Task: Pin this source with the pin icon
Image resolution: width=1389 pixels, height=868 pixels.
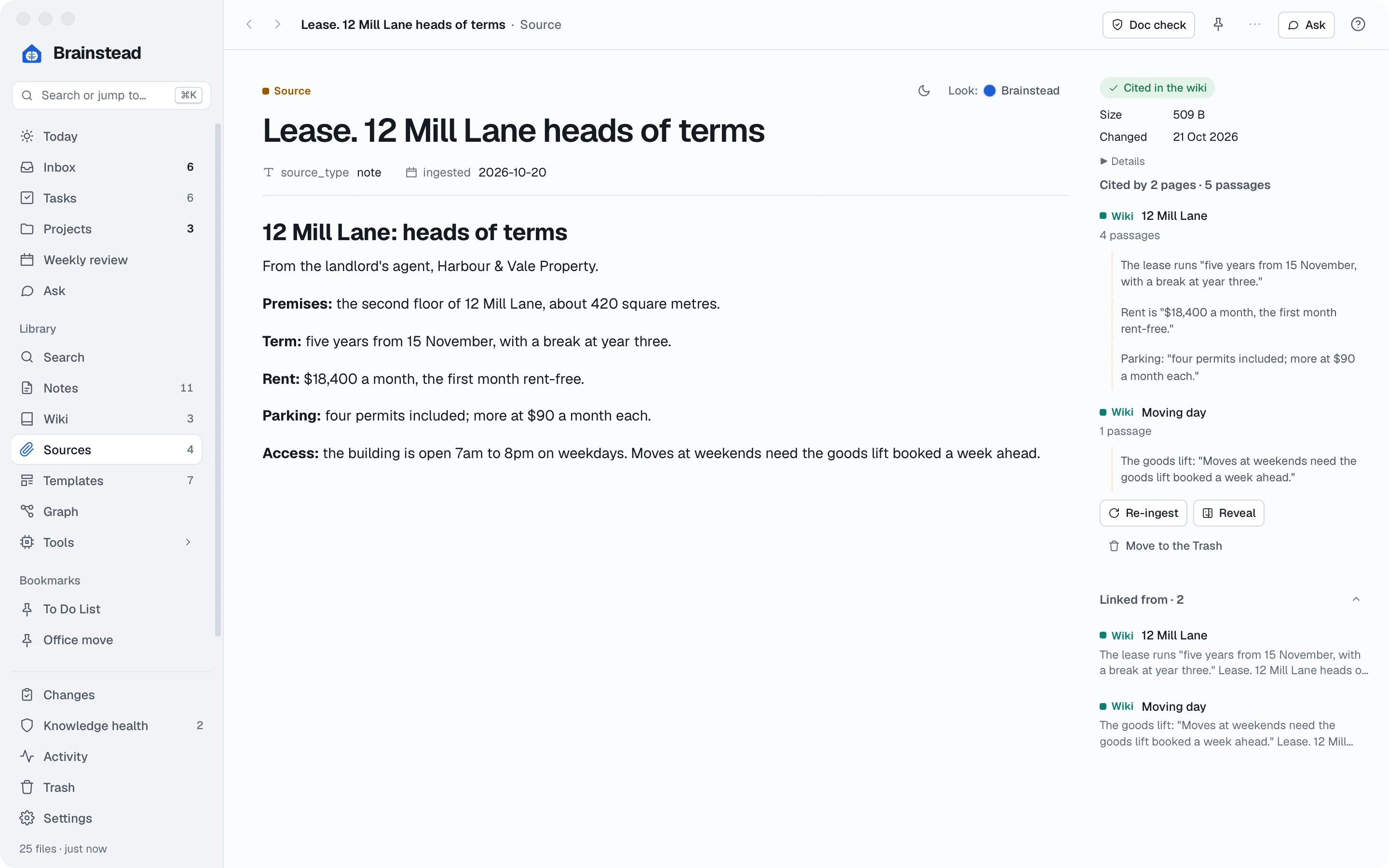Action: [1218, 25]
